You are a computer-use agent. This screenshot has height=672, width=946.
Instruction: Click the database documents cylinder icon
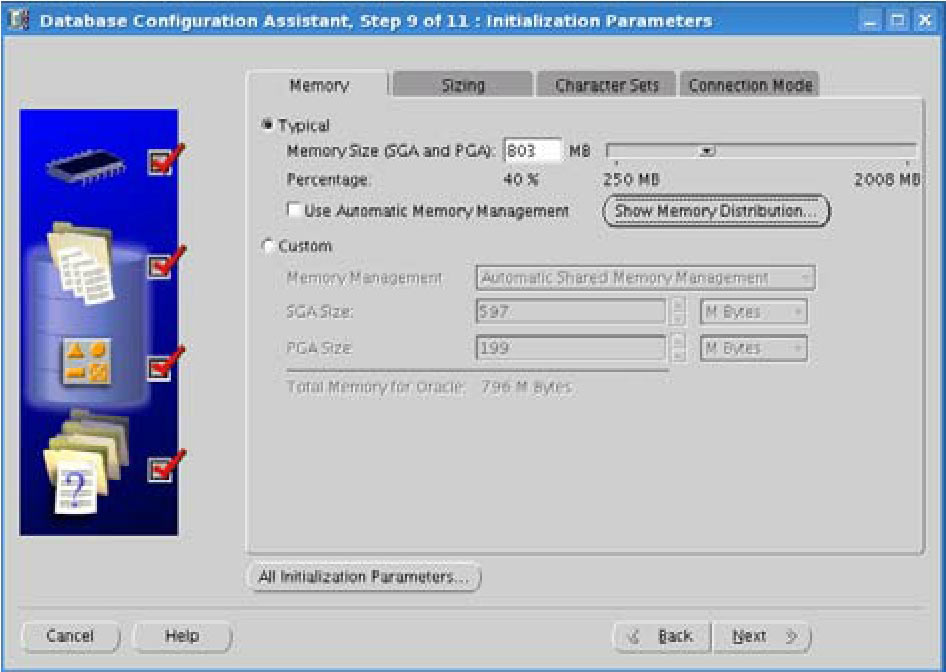click(84, 266)
